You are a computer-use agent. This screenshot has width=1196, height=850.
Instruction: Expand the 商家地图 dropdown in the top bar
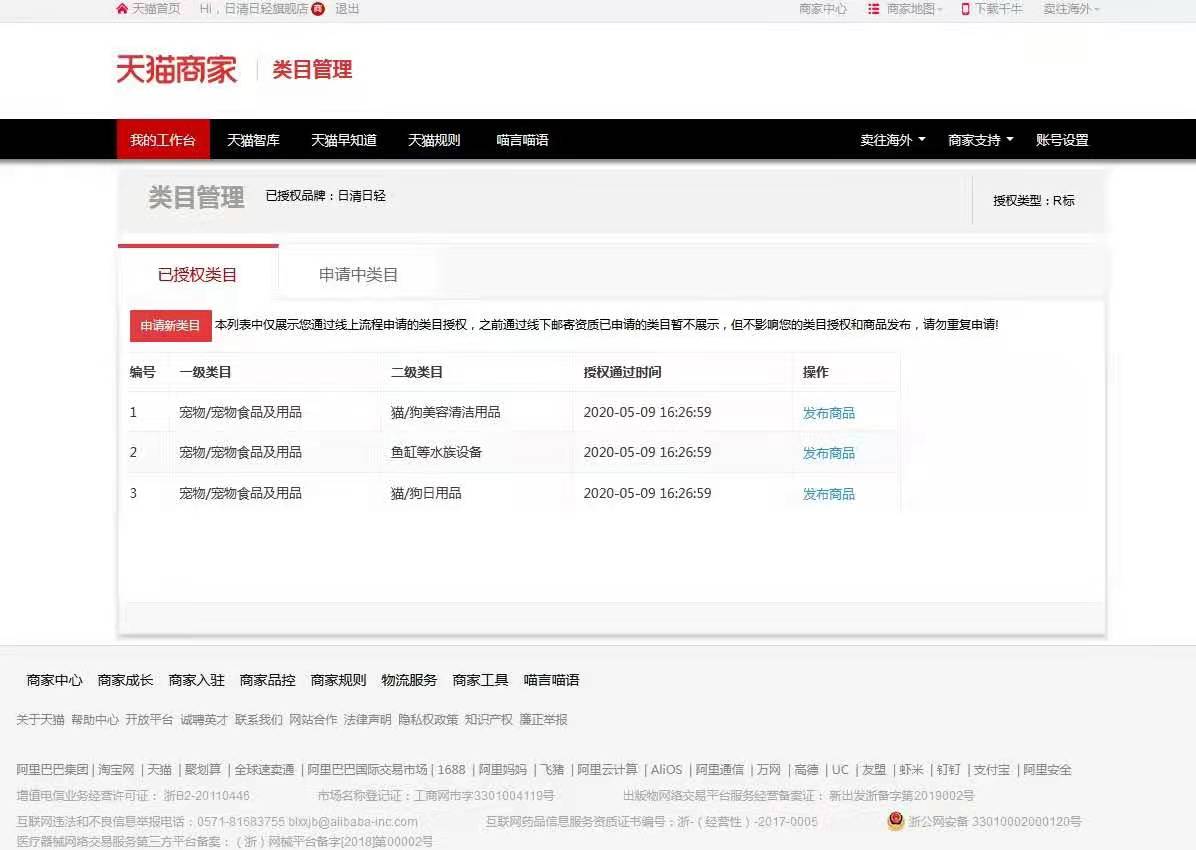(x=914, y=8)
